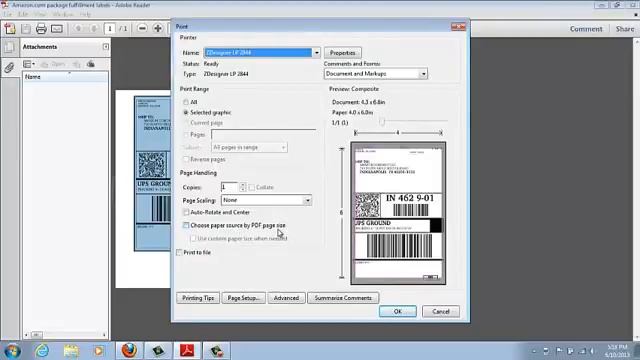The width and height of the screenshot is (640, 360).
Task: Show hidden system tray icons
Action: point(534,351)
